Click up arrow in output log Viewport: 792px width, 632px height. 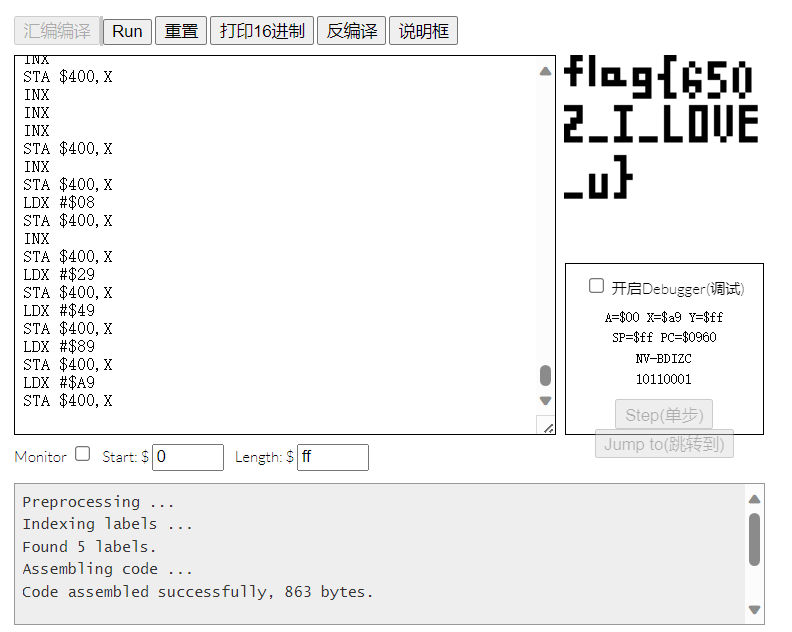(x=754, y=499)
